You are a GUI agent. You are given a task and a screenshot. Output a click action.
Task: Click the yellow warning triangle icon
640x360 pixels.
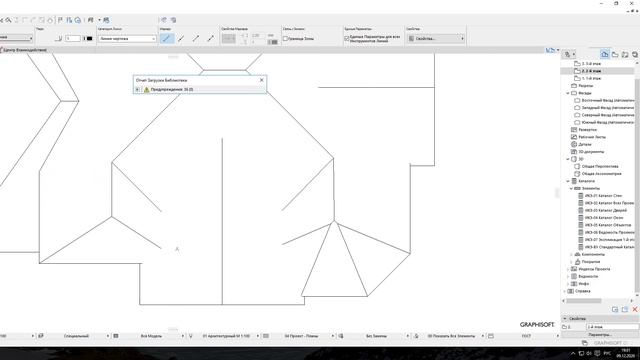click(x=147, y=89)
